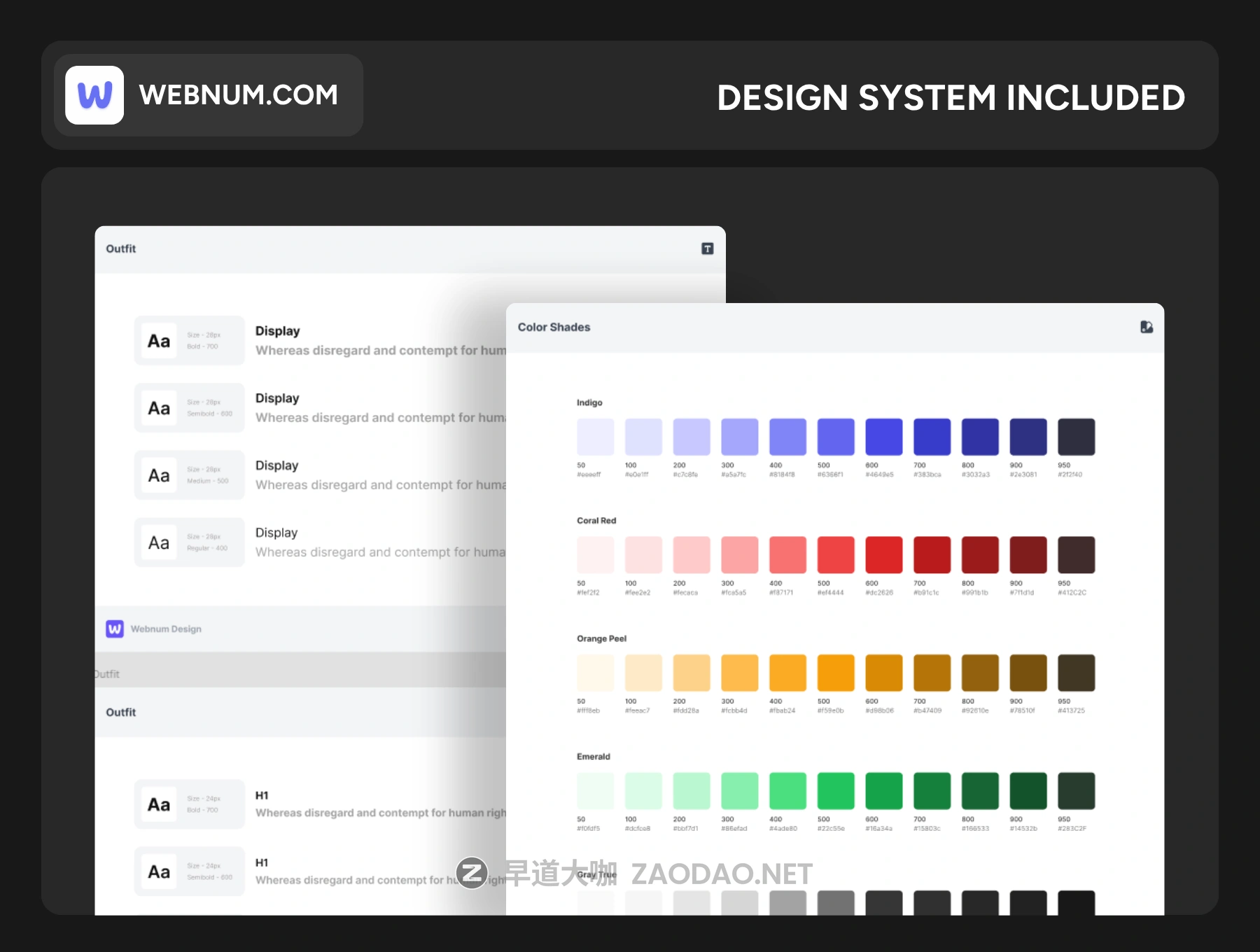Pick the Orange Peel 400 swatch
The image size is (1260, 952).
[x=787, y=673]
